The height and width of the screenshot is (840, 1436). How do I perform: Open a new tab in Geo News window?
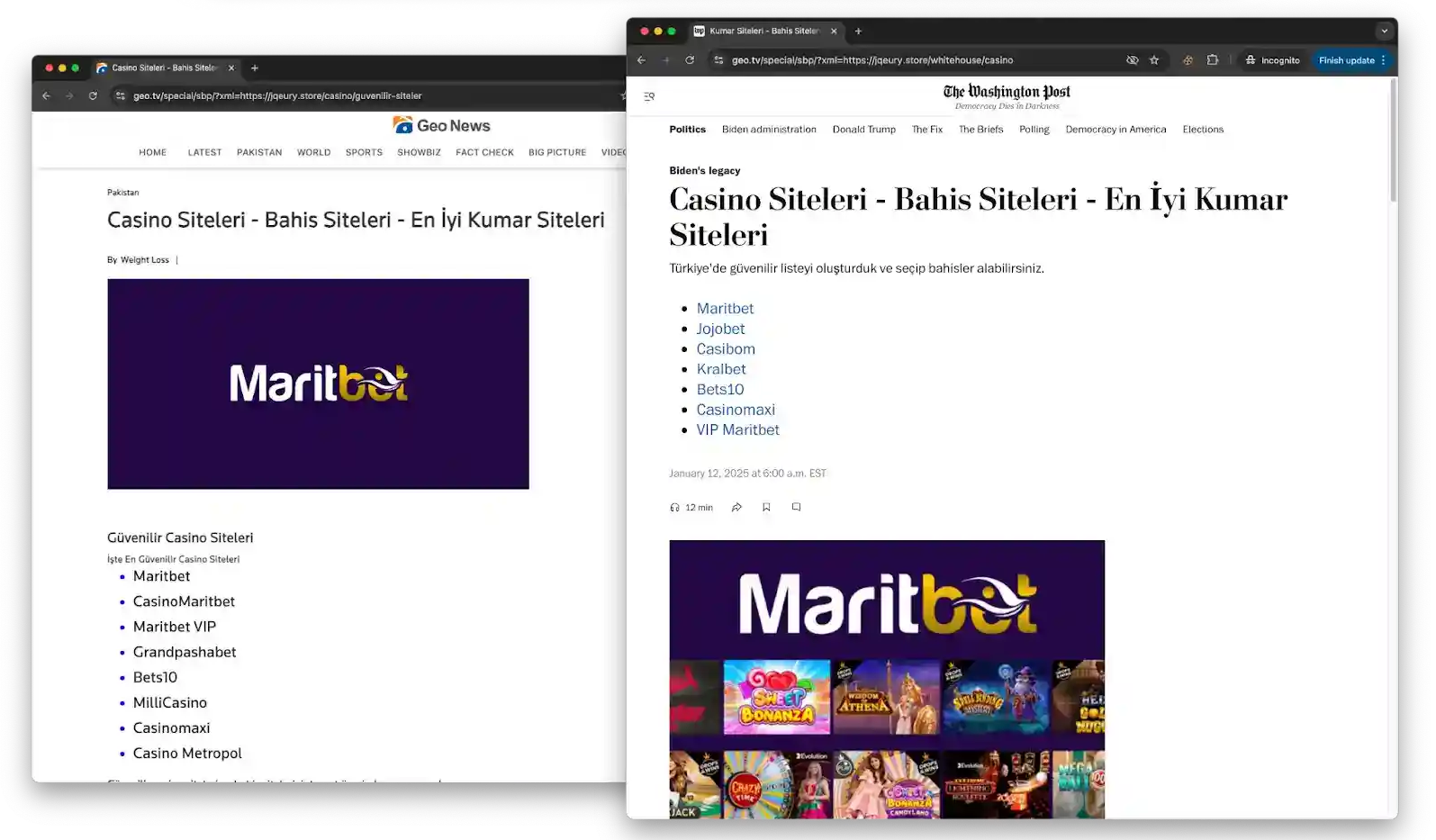[255, 68]
